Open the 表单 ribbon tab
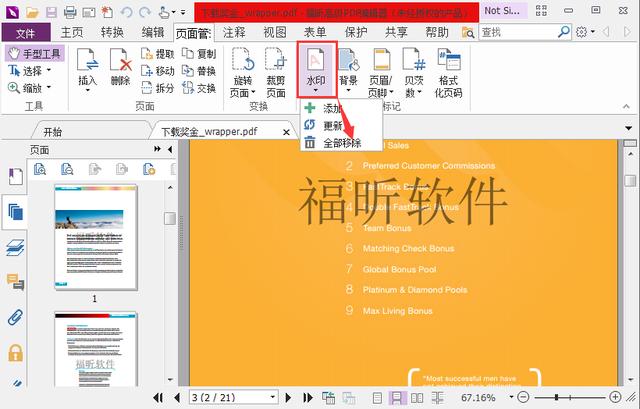Image resolution: width=640 pixels, height=409 pixels. pyautogui.click(x=315, y=32)
